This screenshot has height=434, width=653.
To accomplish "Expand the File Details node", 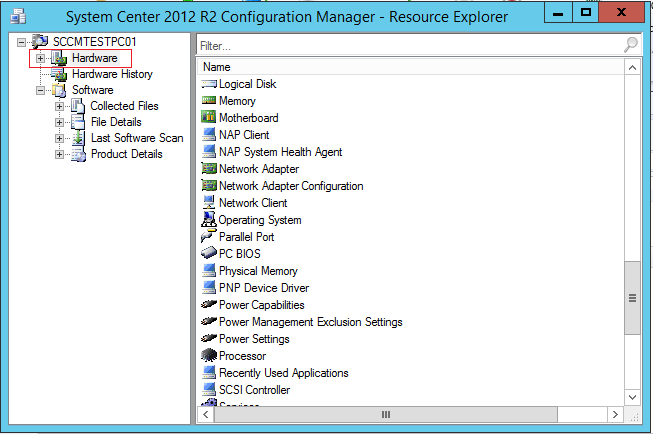I will click(x=59, y=122).
